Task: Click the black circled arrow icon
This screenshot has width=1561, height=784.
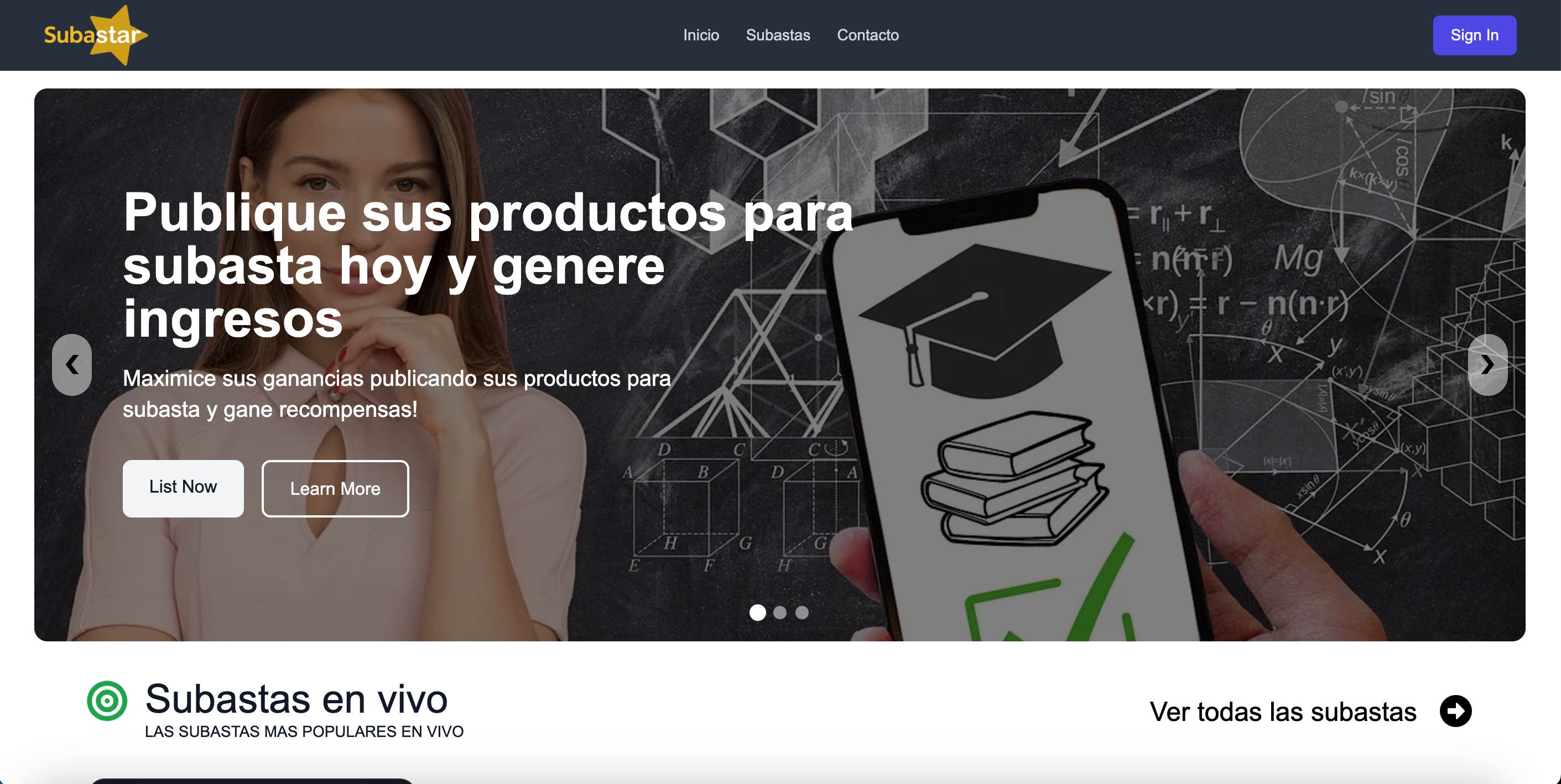Action: [1455, 710]
